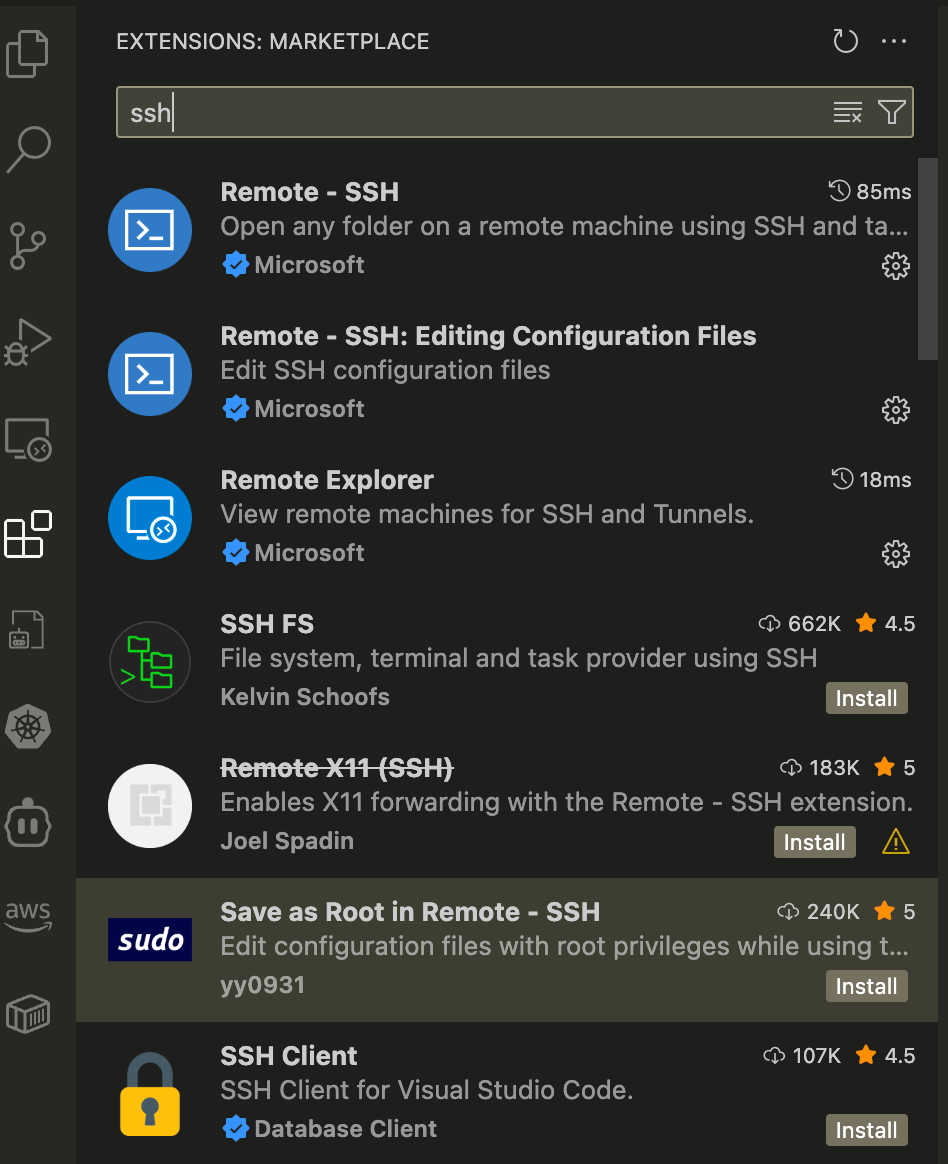
Task: Click the Remote Explorer extension logo
Action: [x=150, y=518]
